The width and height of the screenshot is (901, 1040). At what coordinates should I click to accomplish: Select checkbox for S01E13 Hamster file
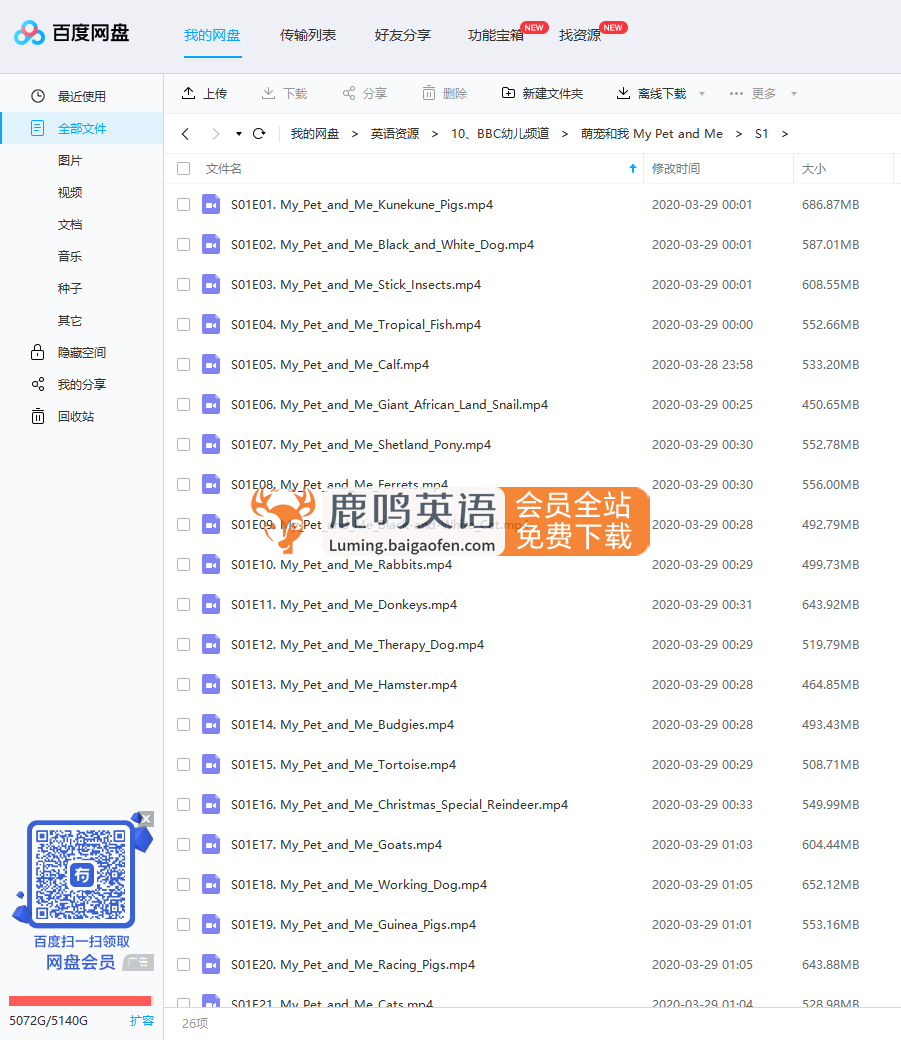183,685
